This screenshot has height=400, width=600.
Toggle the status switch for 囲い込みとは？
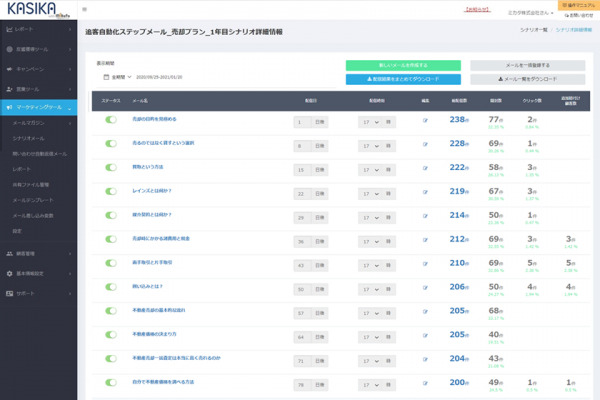111,288
